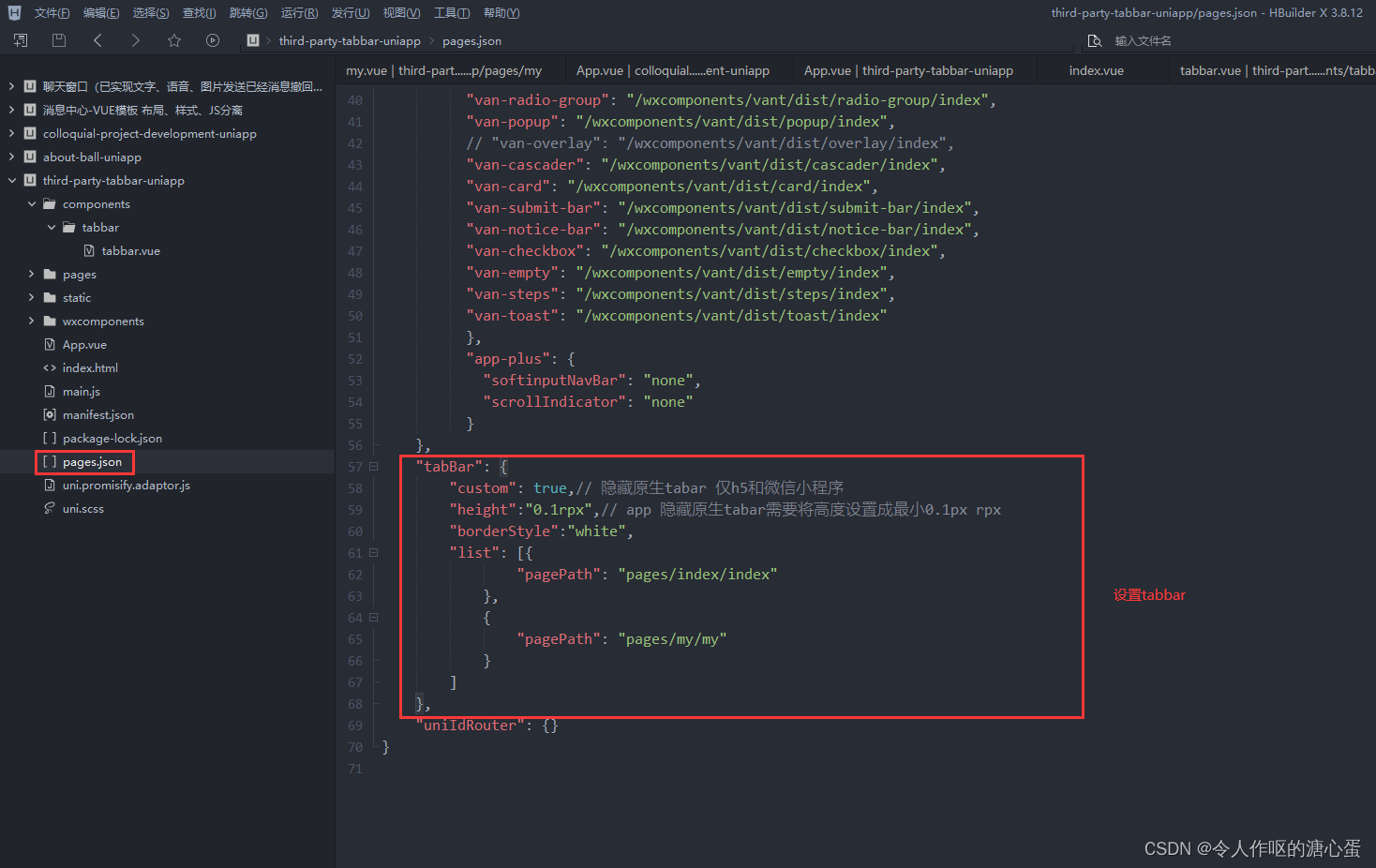This screenshot has height=868, width=1376.
Task: Click the main.js file icon in tree
Action: (50, 391)
